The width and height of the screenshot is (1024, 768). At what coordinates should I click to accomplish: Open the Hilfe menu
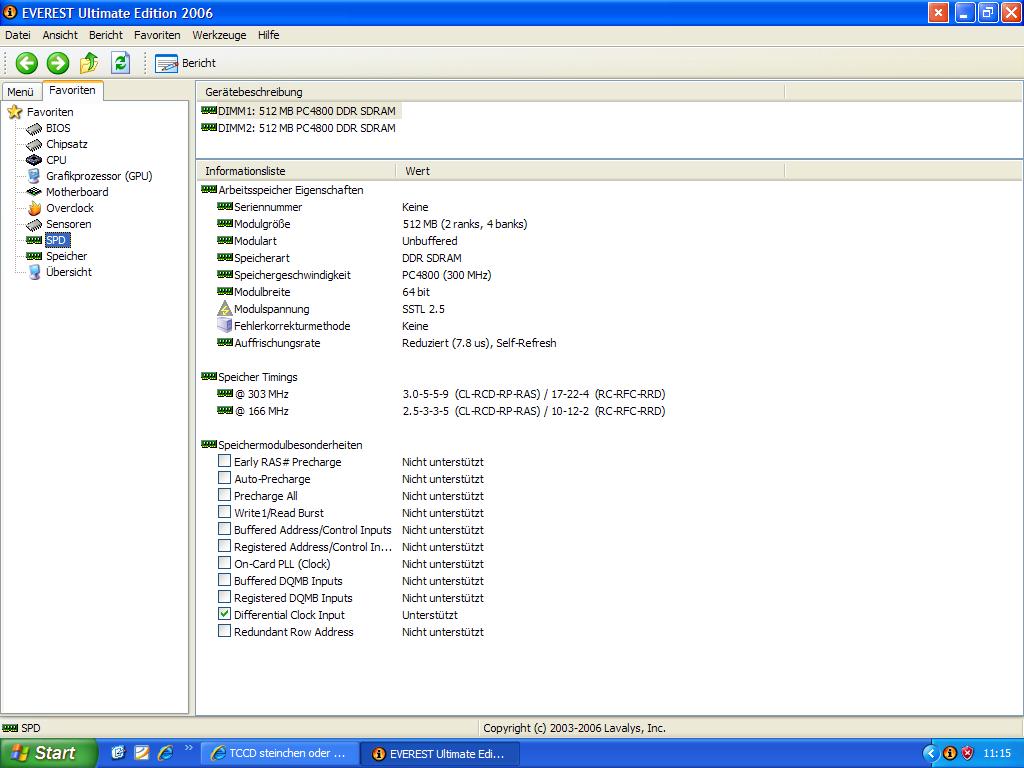tap(268, 35)
